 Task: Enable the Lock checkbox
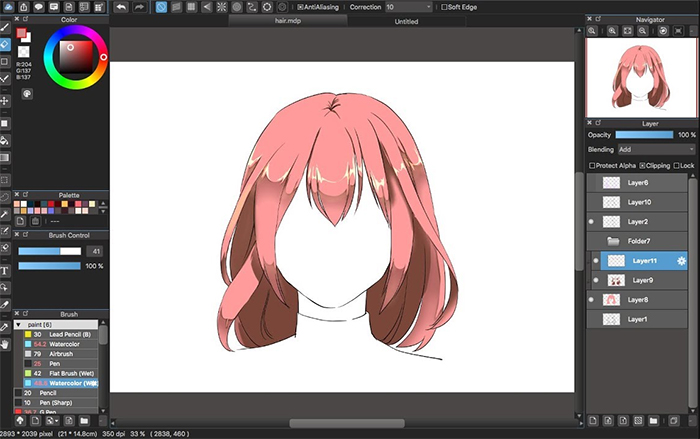[x=676, y=166]
